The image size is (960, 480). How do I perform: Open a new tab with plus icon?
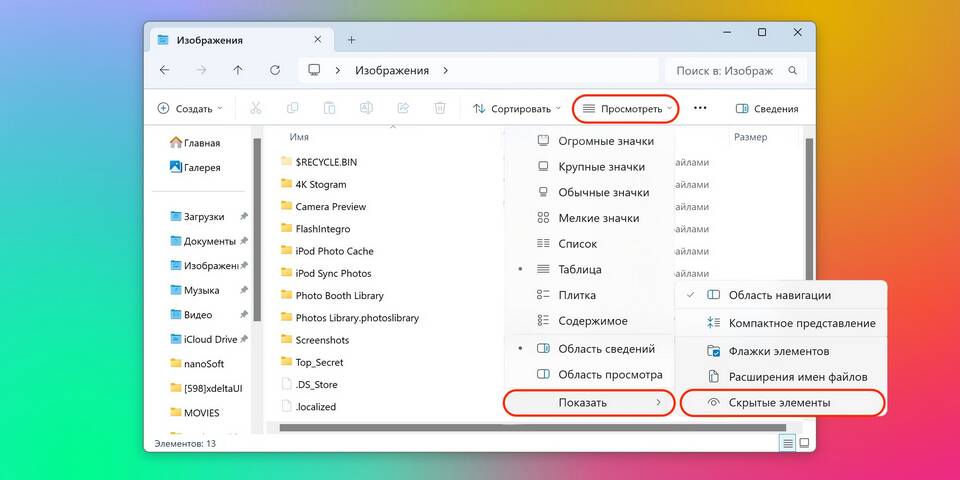point(351,40)
